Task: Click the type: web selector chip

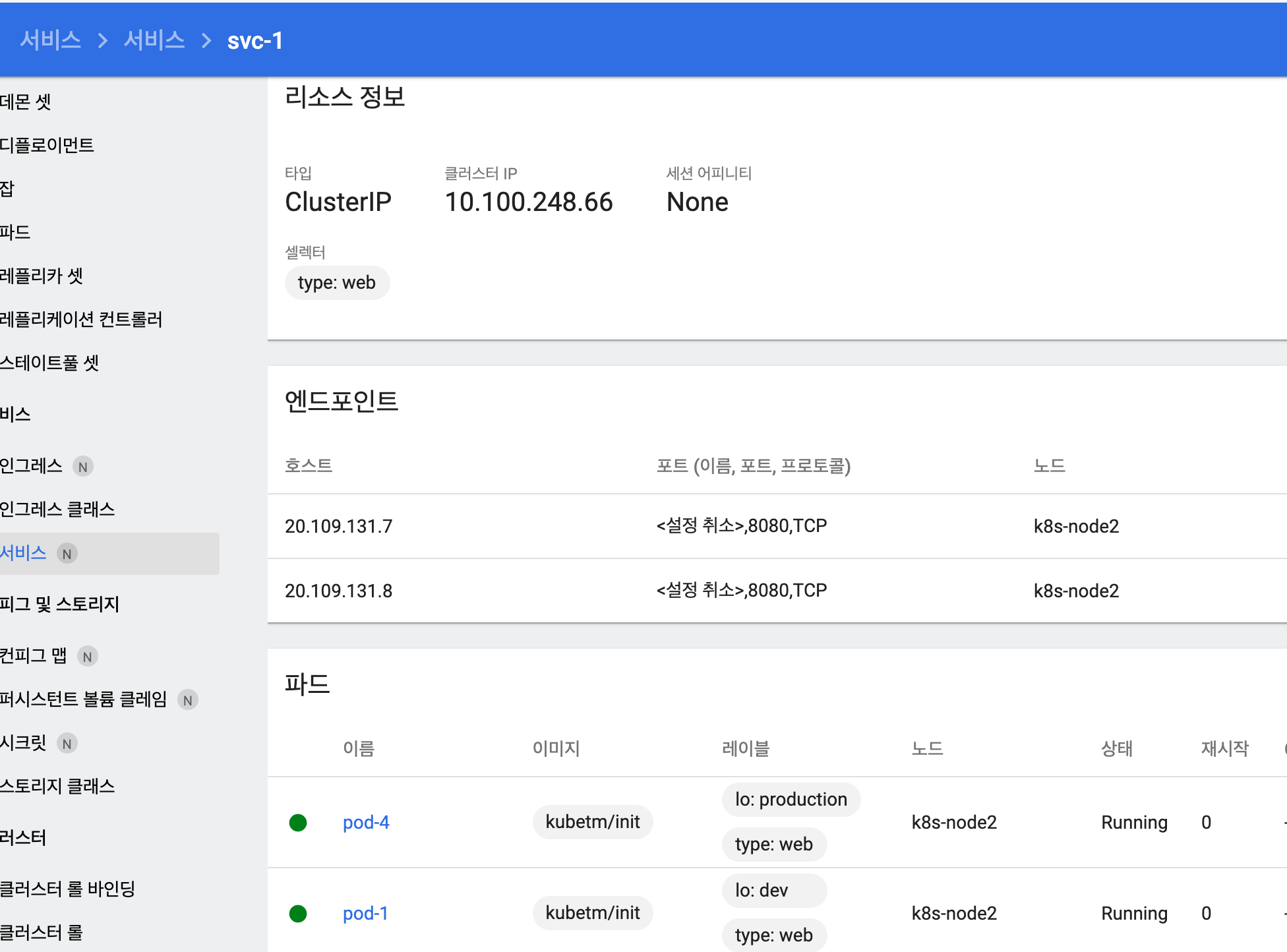Action: point(337,283)
